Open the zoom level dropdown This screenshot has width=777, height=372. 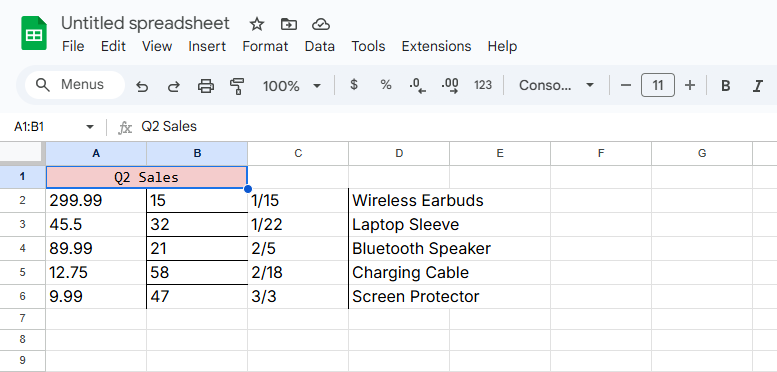292,86
